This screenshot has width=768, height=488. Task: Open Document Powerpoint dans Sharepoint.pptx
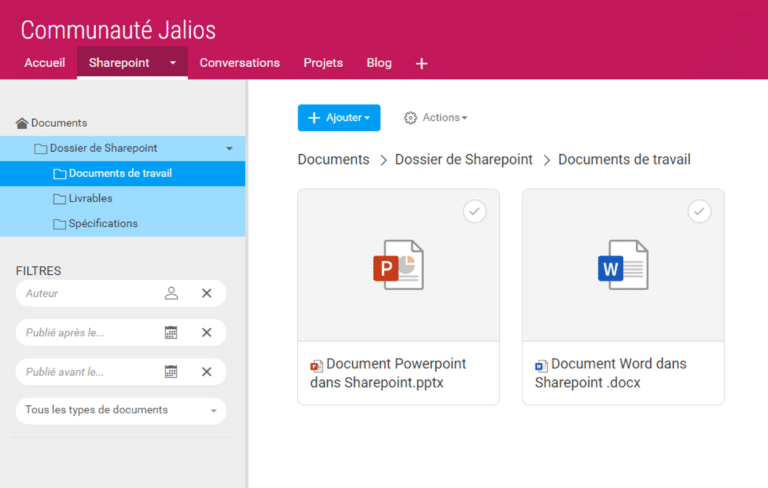[388, 373]
